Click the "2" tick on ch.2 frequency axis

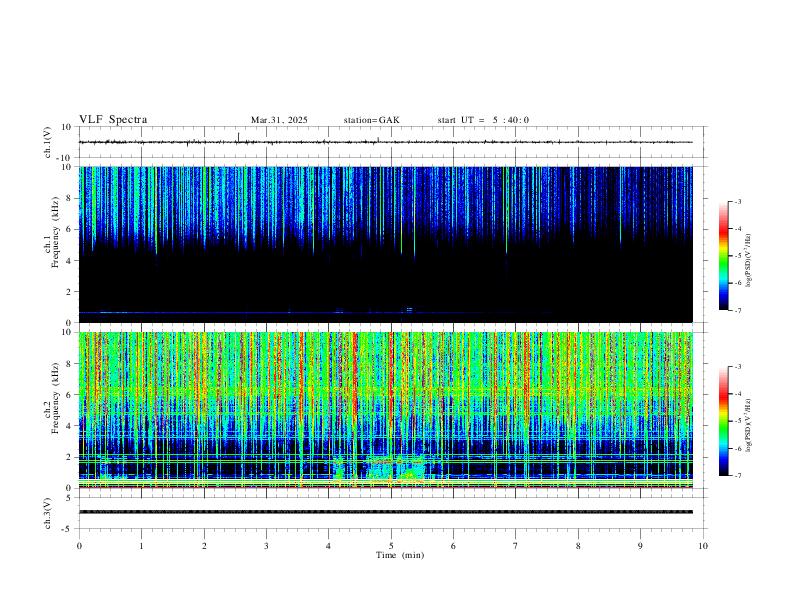70,457
